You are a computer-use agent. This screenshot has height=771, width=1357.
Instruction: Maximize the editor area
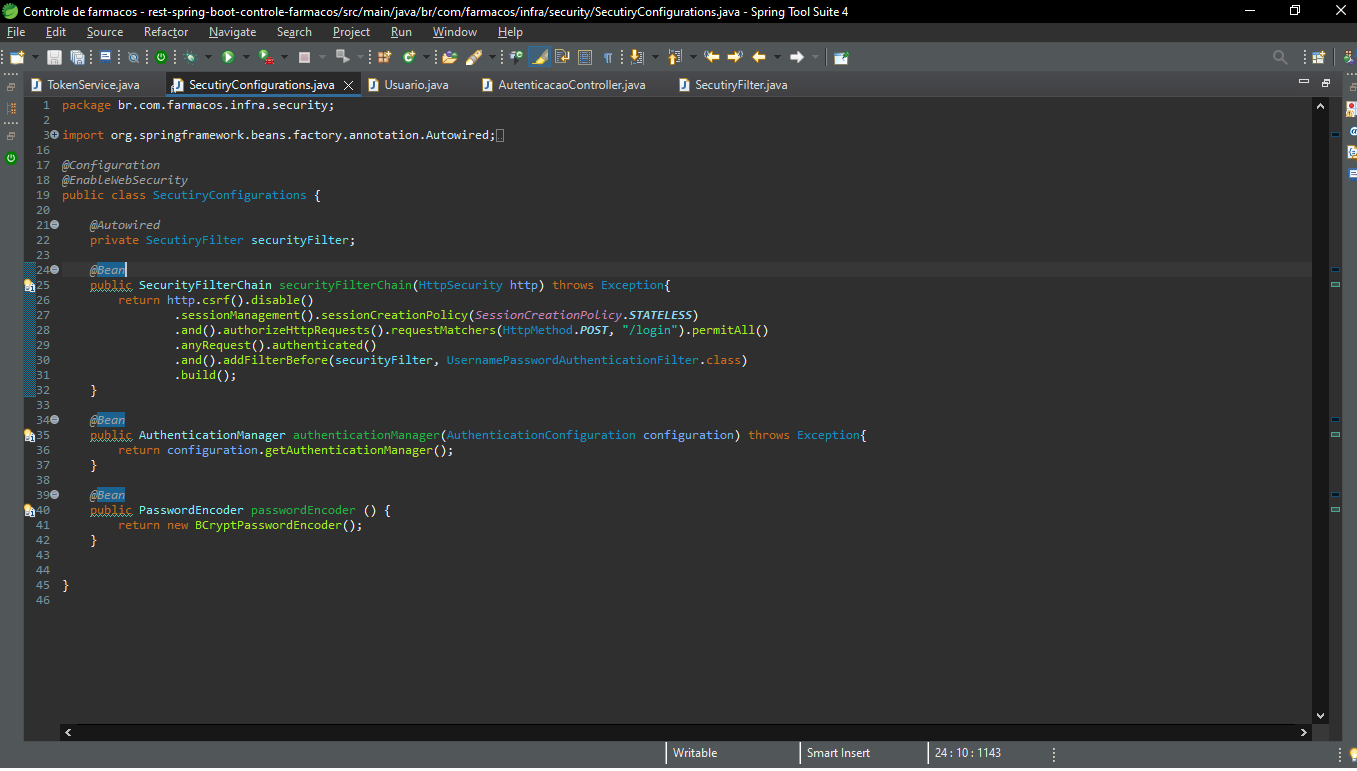click(1326, 82)
